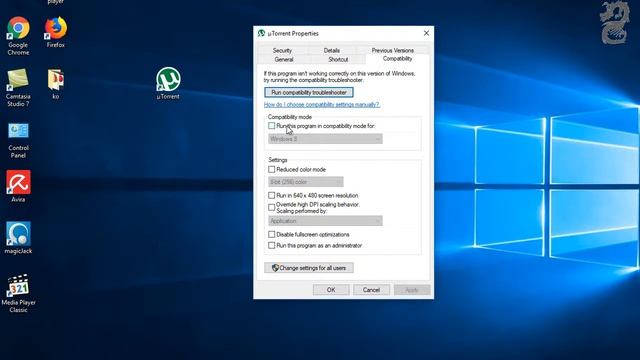Viewport: 640px width, 360px height.
Task: Confirm with the OK button
Action: 331,290
